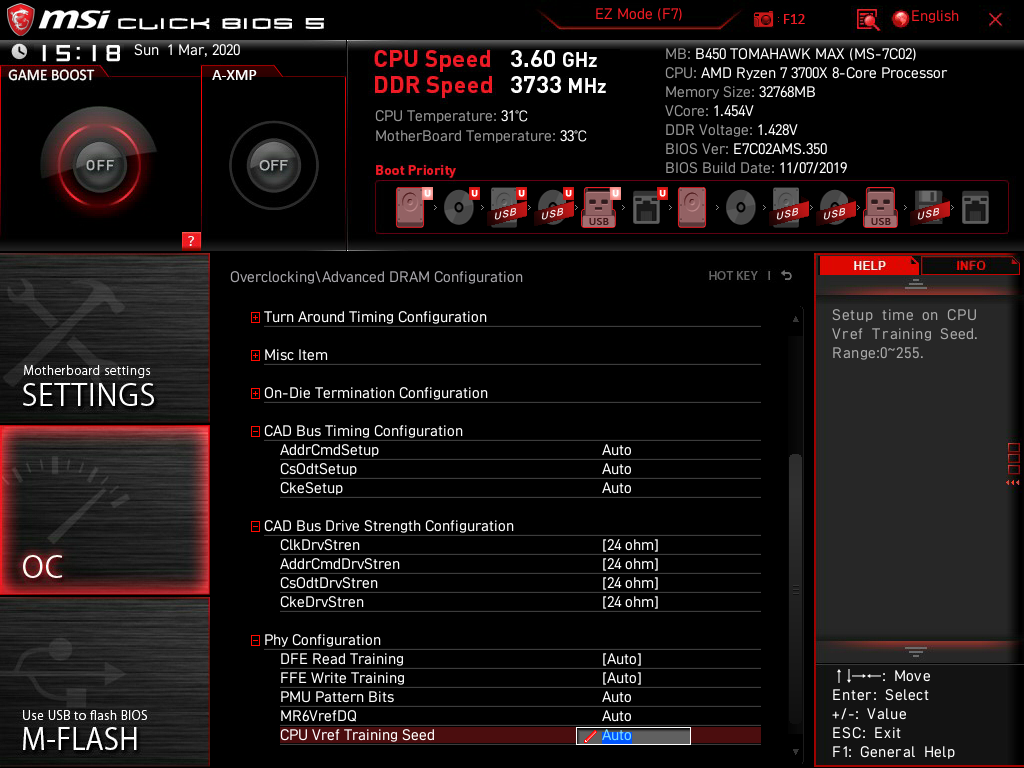Select the UEFI CD/DVD boot device icon
The height and width of the screenshot is (768, 1024).
pyautogui.click(x=461, y=208)
